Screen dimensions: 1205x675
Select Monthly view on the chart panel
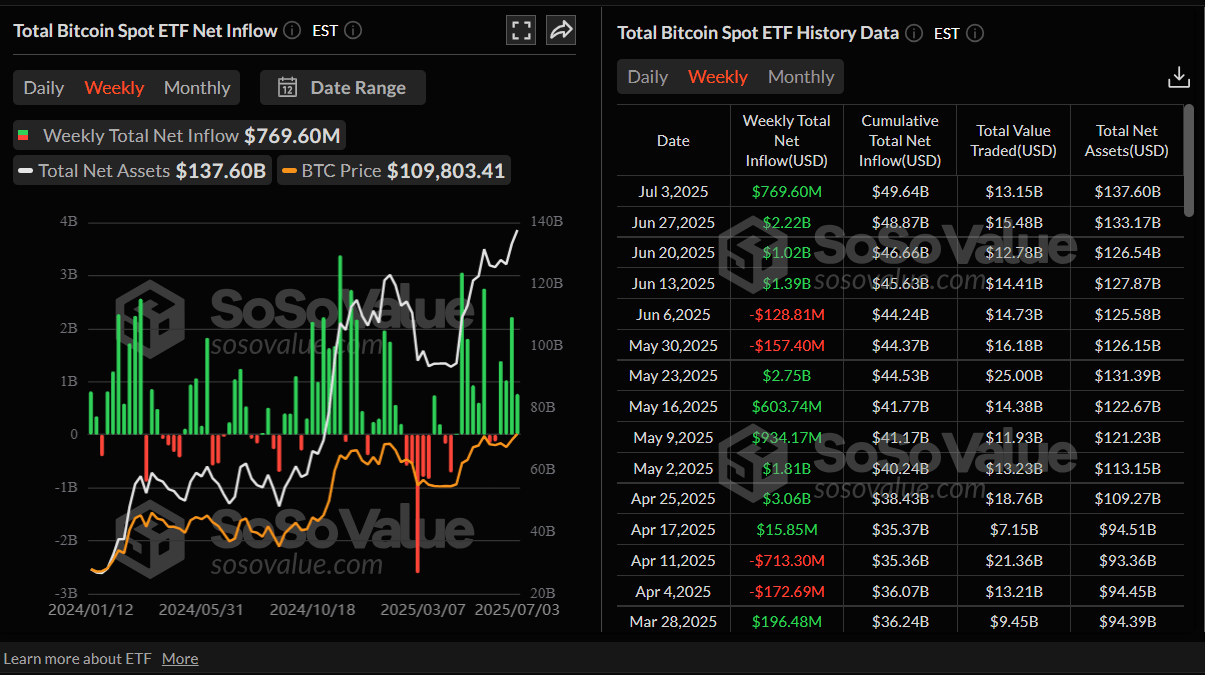pos(196,87)
